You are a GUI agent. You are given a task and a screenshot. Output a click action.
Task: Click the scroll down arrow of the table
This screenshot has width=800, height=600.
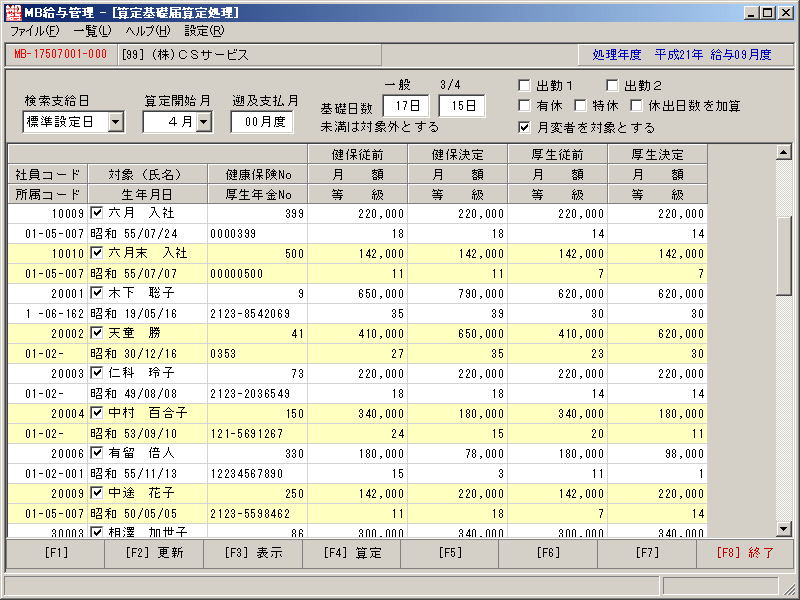(x=784, y=529)
